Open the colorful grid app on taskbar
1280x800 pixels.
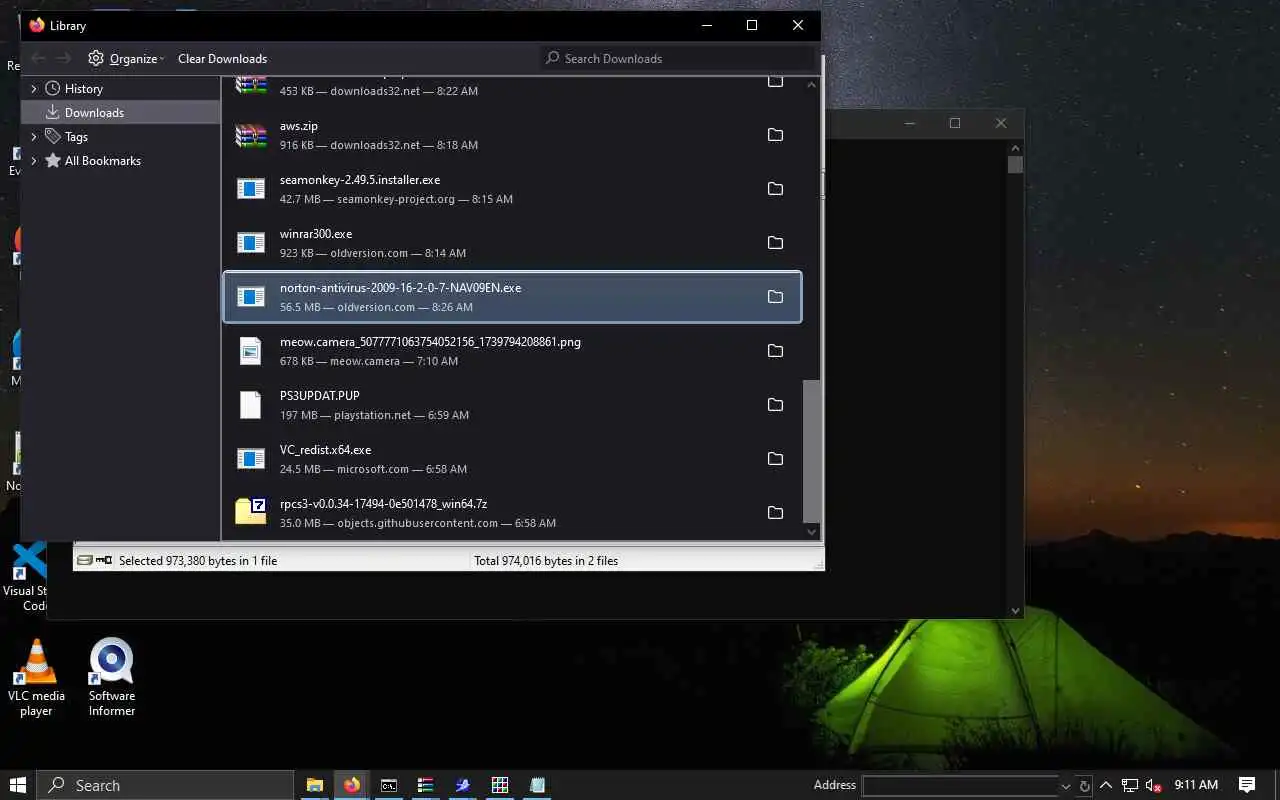[x=500, y=785]
